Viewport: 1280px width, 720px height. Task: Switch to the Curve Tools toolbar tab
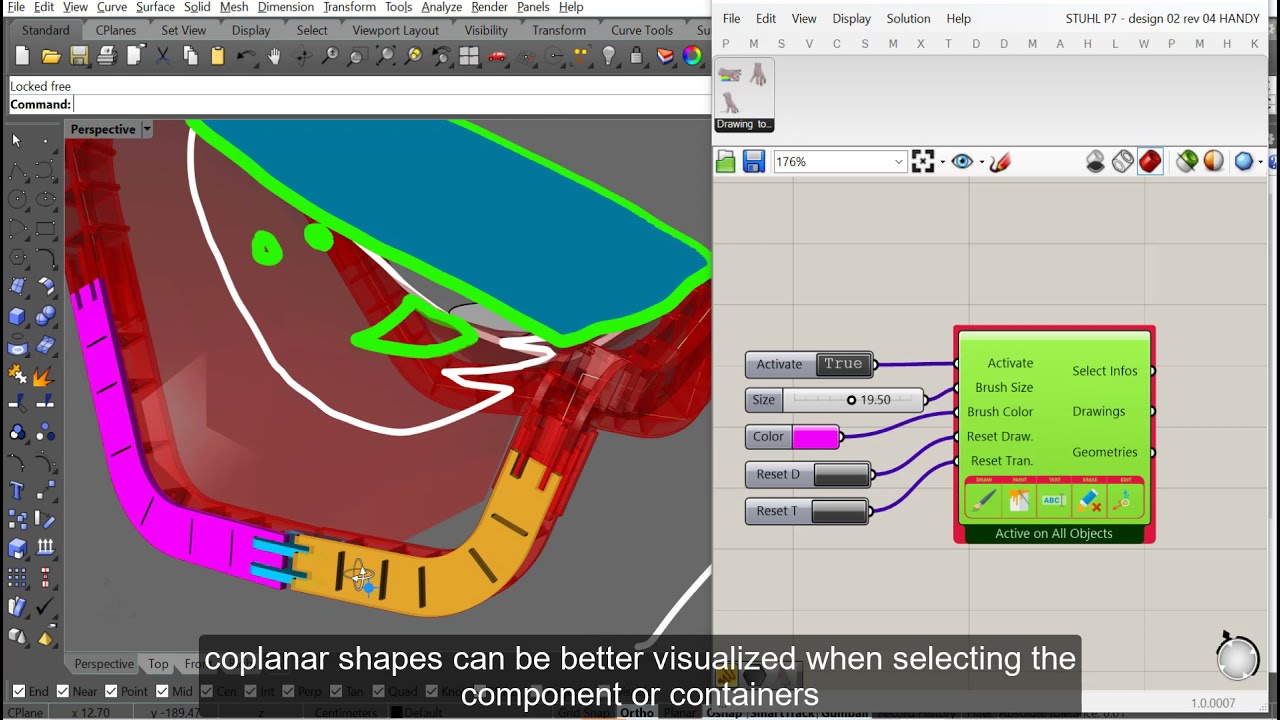642,30
